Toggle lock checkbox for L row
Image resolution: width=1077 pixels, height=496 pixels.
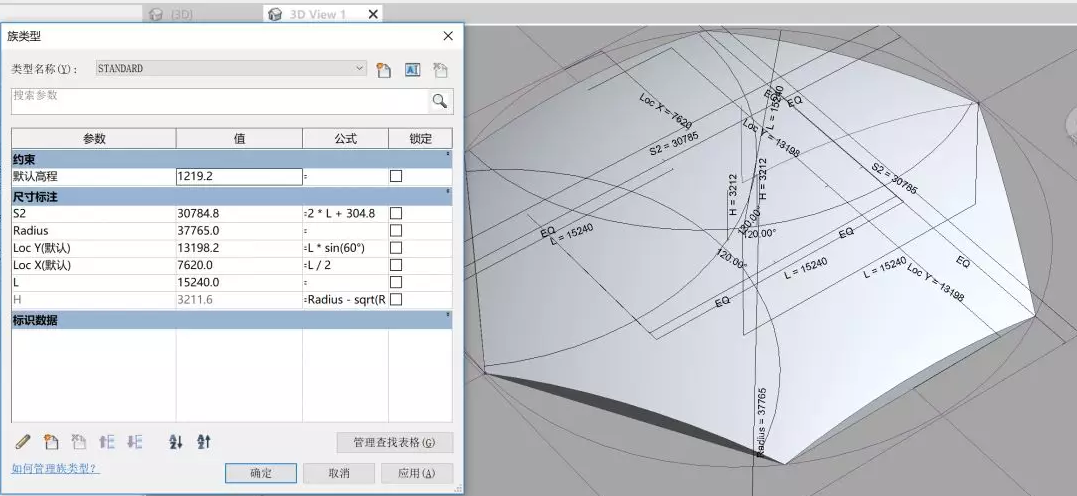click(396, 282)
